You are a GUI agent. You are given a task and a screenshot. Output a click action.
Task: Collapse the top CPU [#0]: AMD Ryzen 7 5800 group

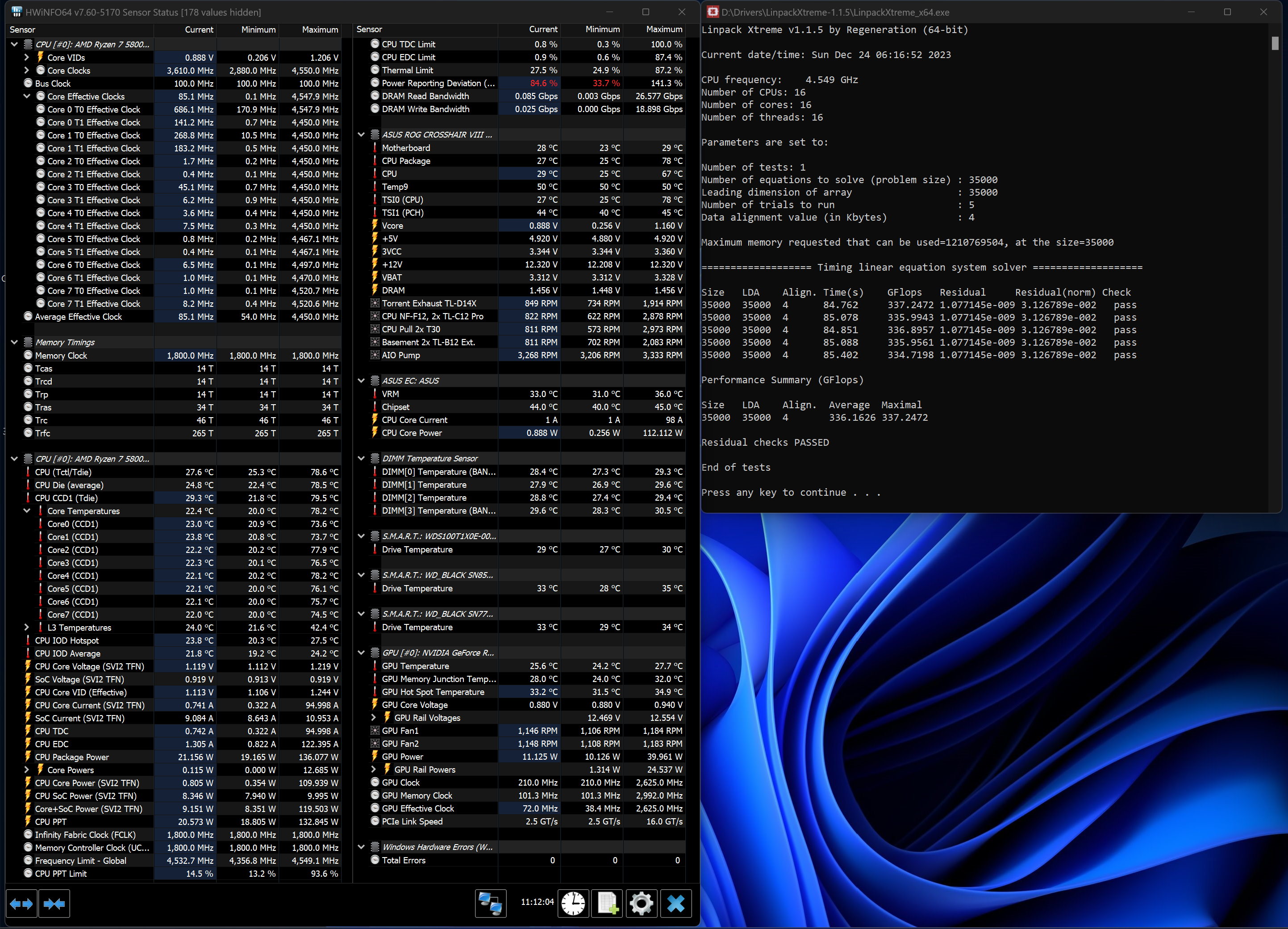click(x=14, y=44)
